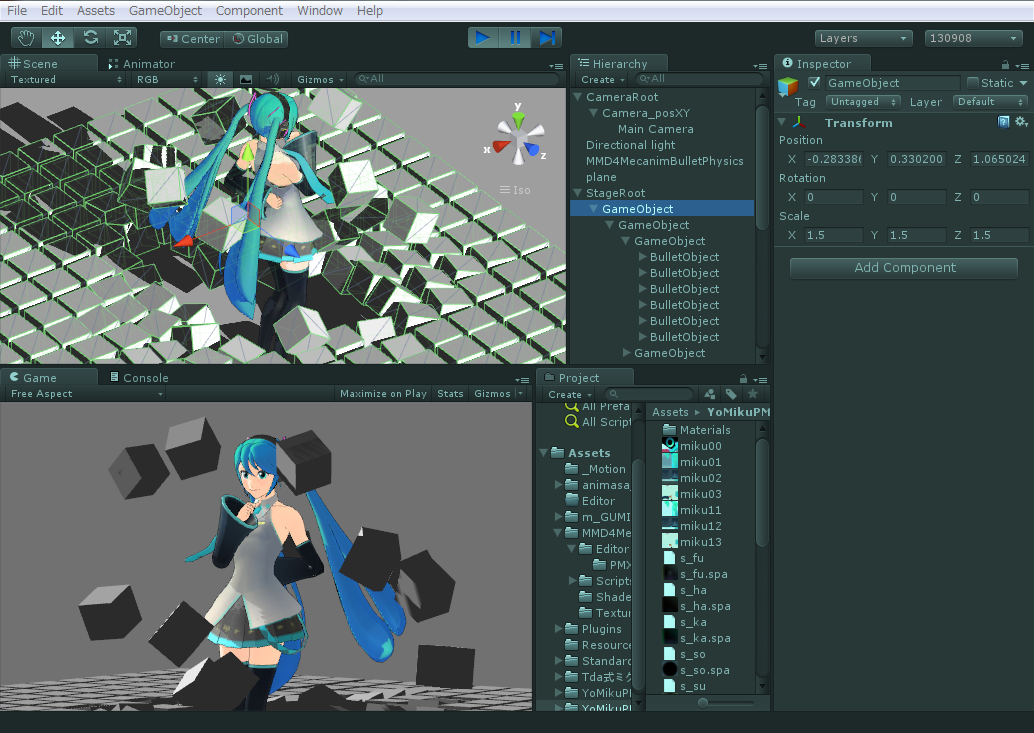This screenshot has height=733, width=1034.
Task: Select the Scale tool
Action: point(122,38)
